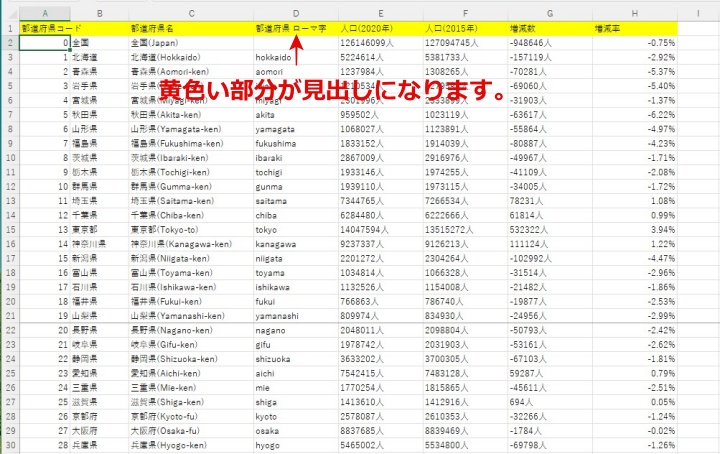Select cell 3.94%

click(635, 230)
